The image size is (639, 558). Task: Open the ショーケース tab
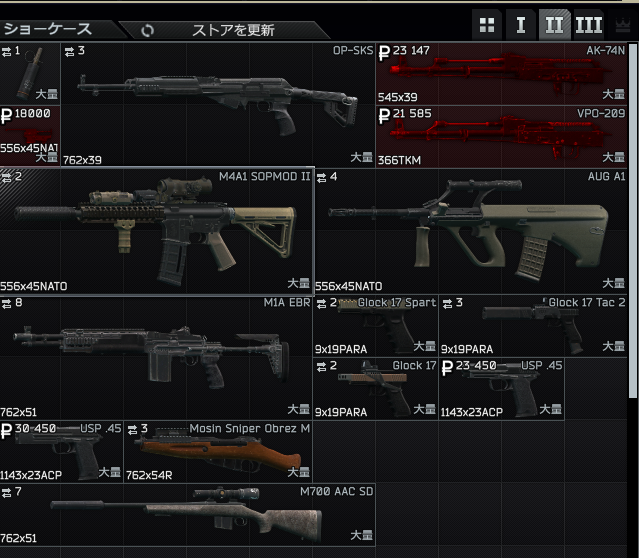(x=48, y=29)
